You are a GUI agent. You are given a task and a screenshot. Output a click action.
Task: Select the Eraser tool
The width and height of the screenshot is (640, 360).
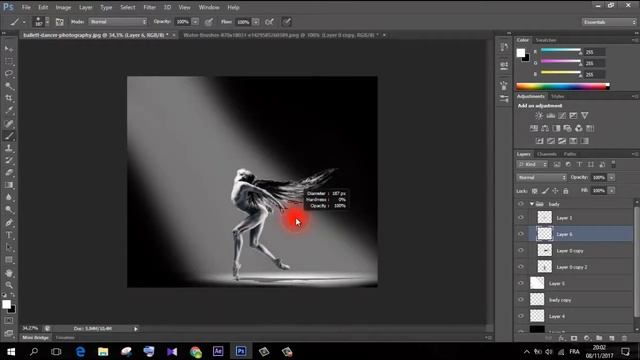tap(9, 173)
